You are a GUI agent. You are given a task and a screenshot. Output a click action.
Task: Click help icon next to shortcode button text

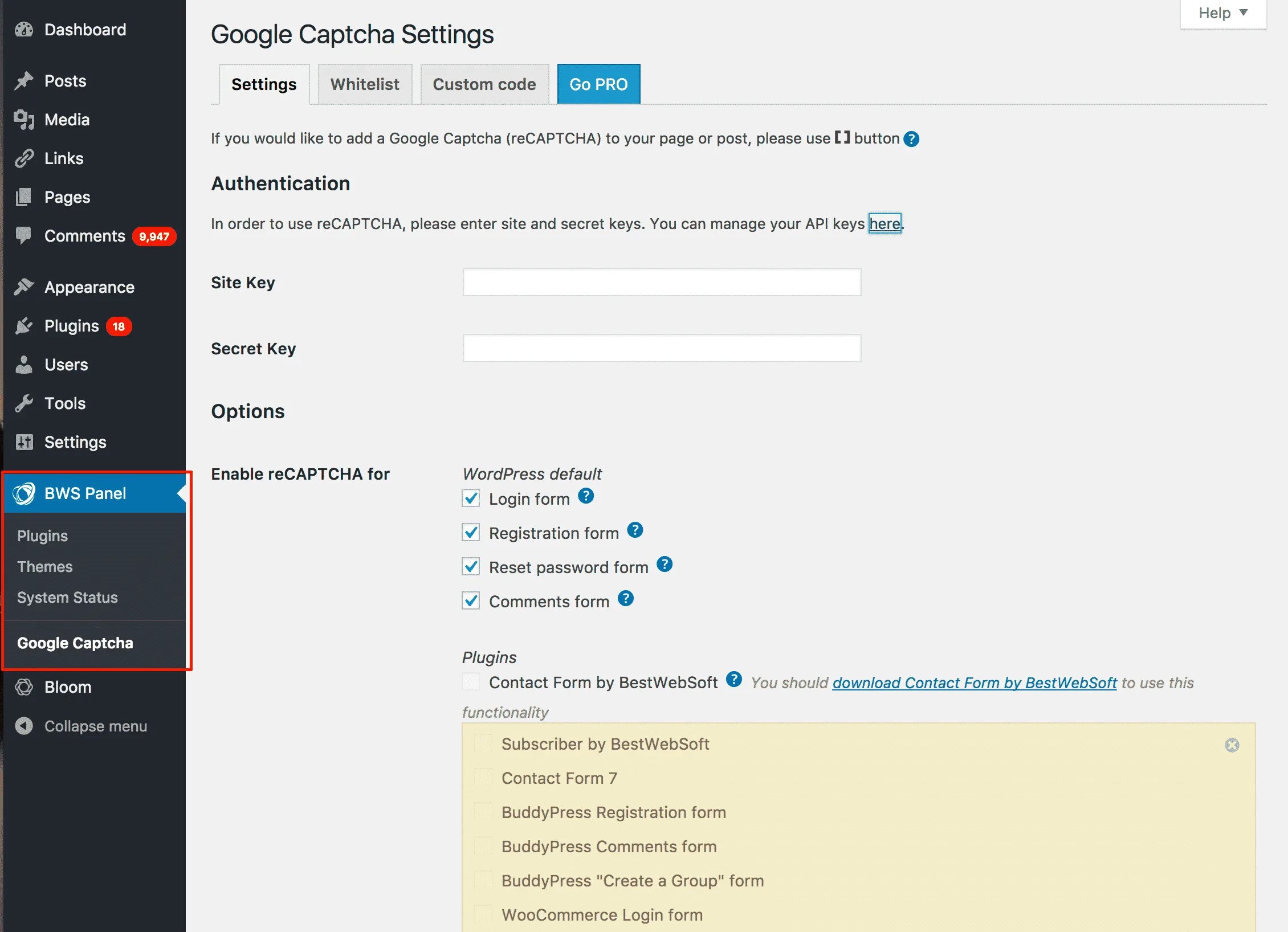pos(911,139)
